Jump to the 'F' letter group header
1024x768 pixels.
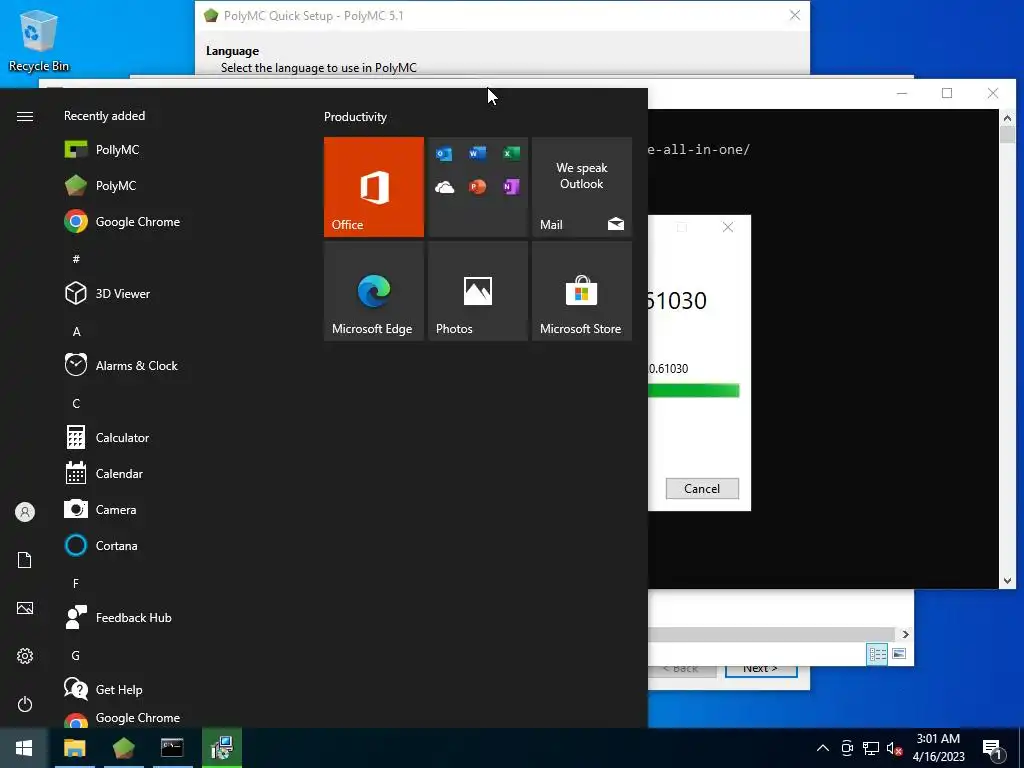coord(76,583)
